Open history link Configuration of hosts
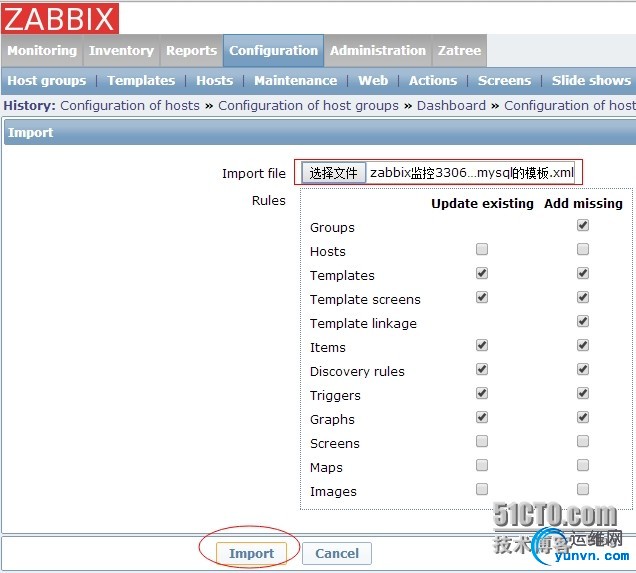The image size is (636, 573). [130, 106]
